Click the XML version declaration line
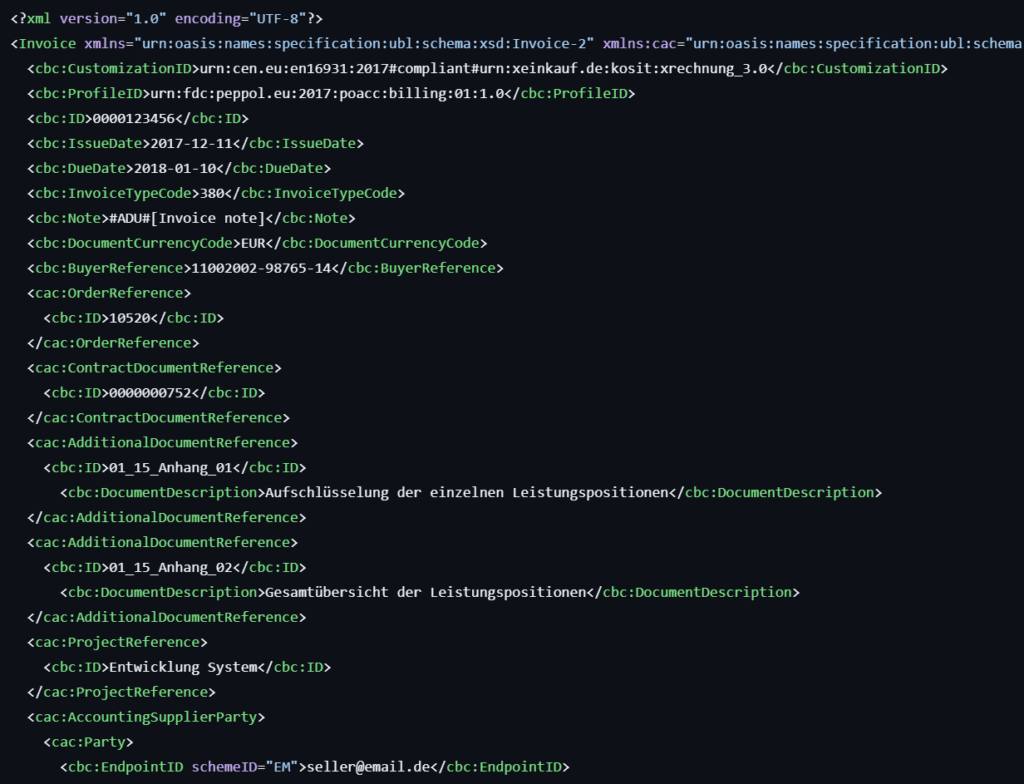Image resolution: width=1024 pixels, height=784 pixels. click(166, 19)
